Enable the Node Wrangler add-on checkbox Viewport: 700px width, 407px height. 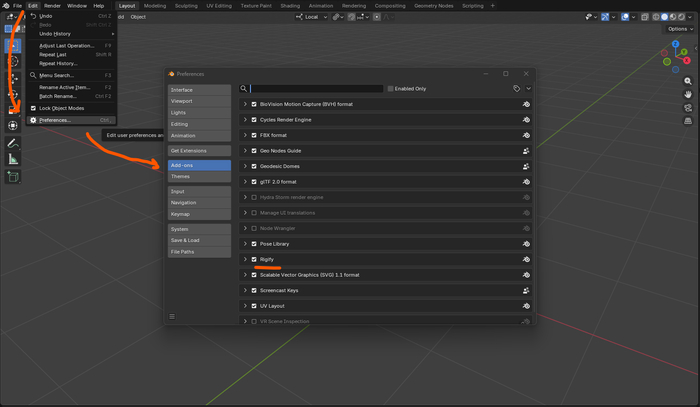[254, 228]
